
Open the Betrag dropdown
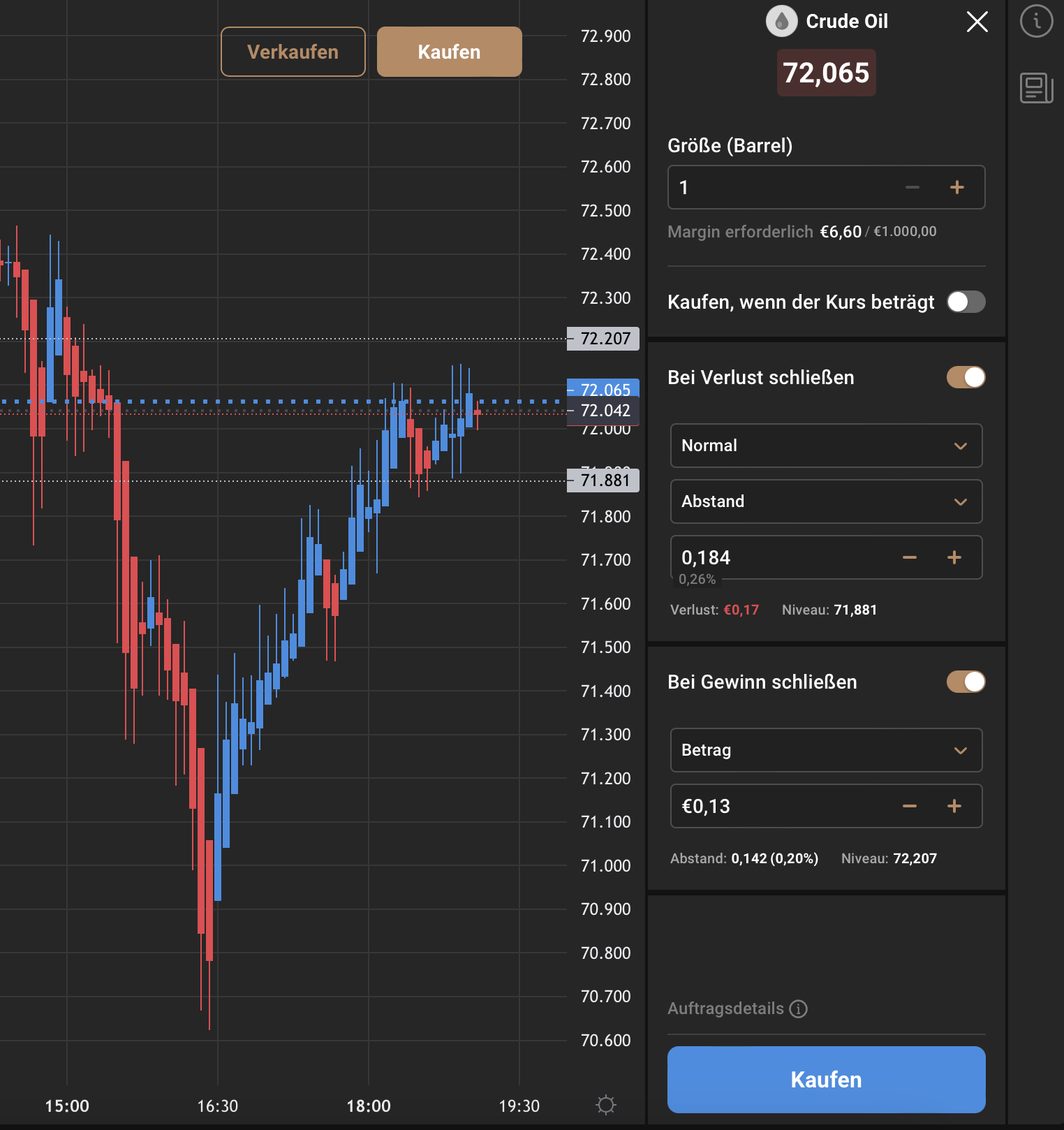pyautogui.click(x=827, y=750)
